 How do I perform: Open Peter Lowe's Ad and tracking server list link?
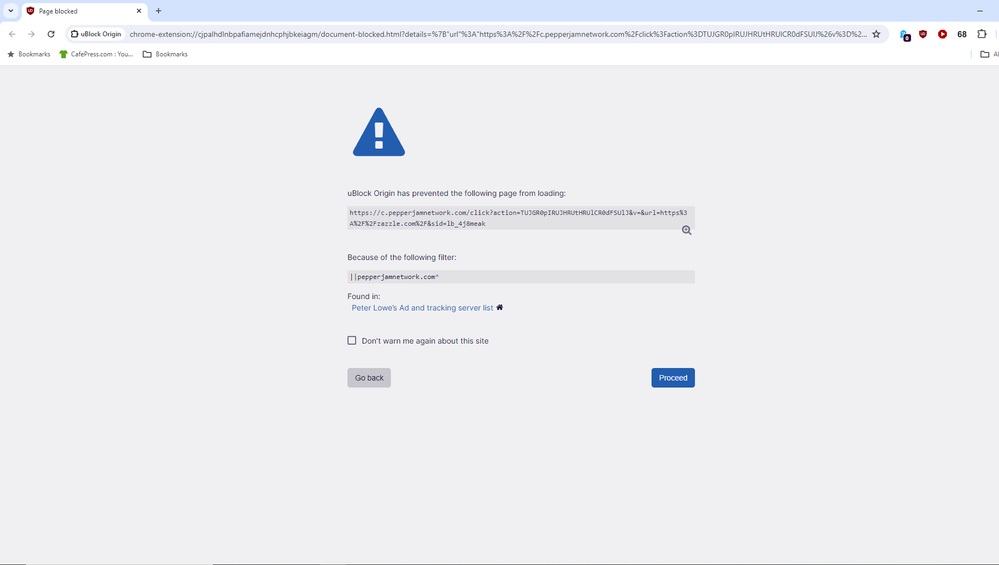[422, 308]
